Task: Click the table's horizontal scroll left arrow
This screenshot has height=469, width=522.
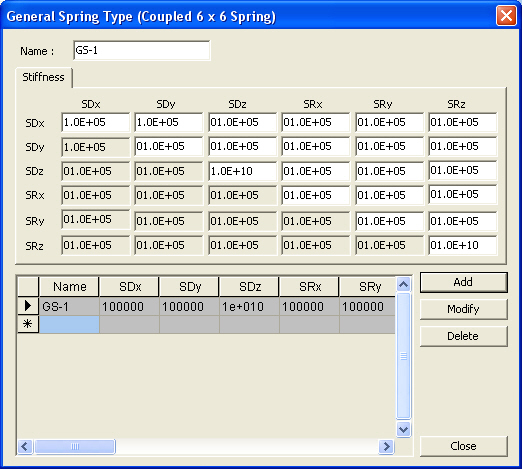Action: (25, 446)
